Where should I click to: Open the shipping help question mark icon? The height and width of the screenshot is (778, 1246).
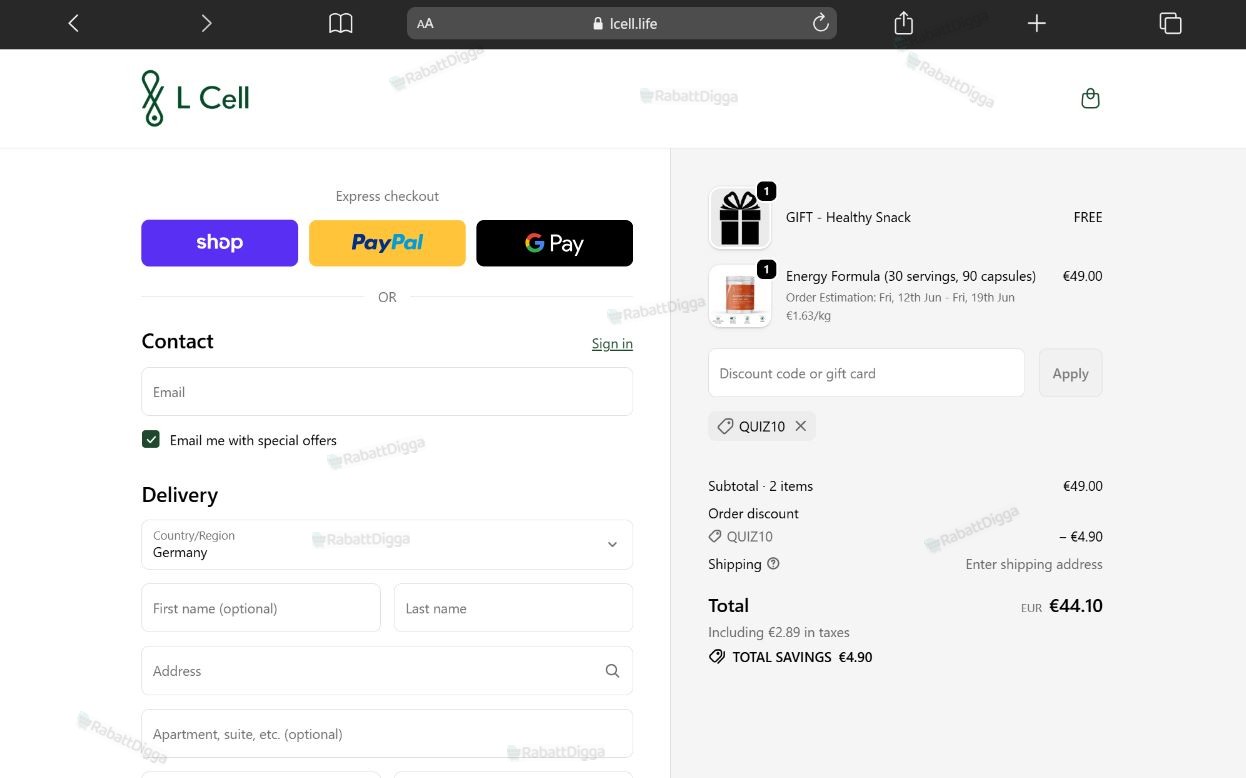point(773,564)
